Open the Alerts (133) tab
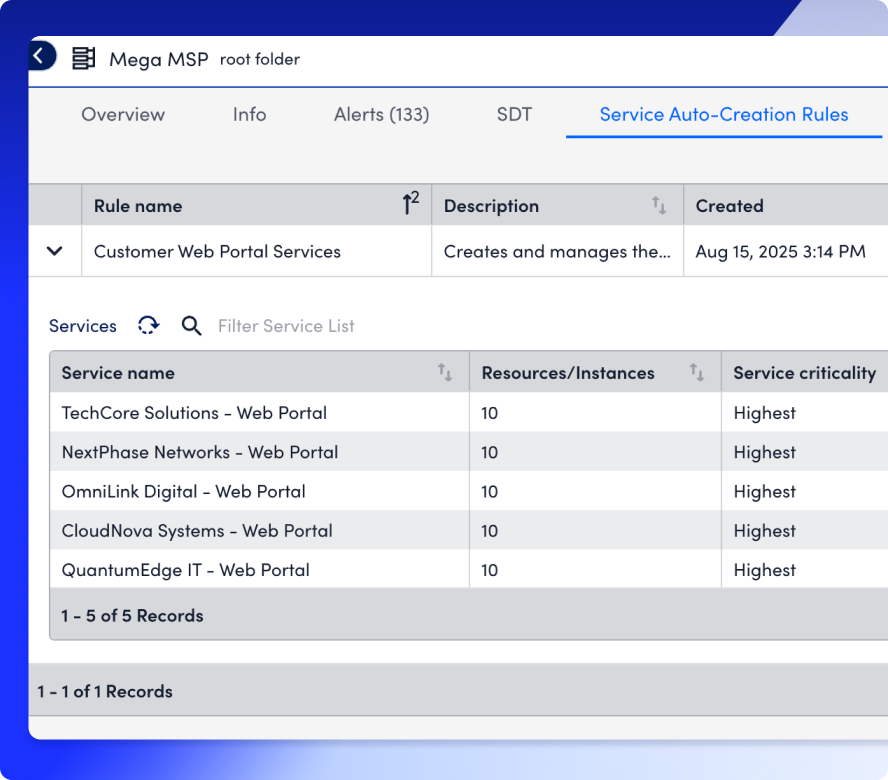The width and height of the screenshot is (888, 780). [381, 115]
